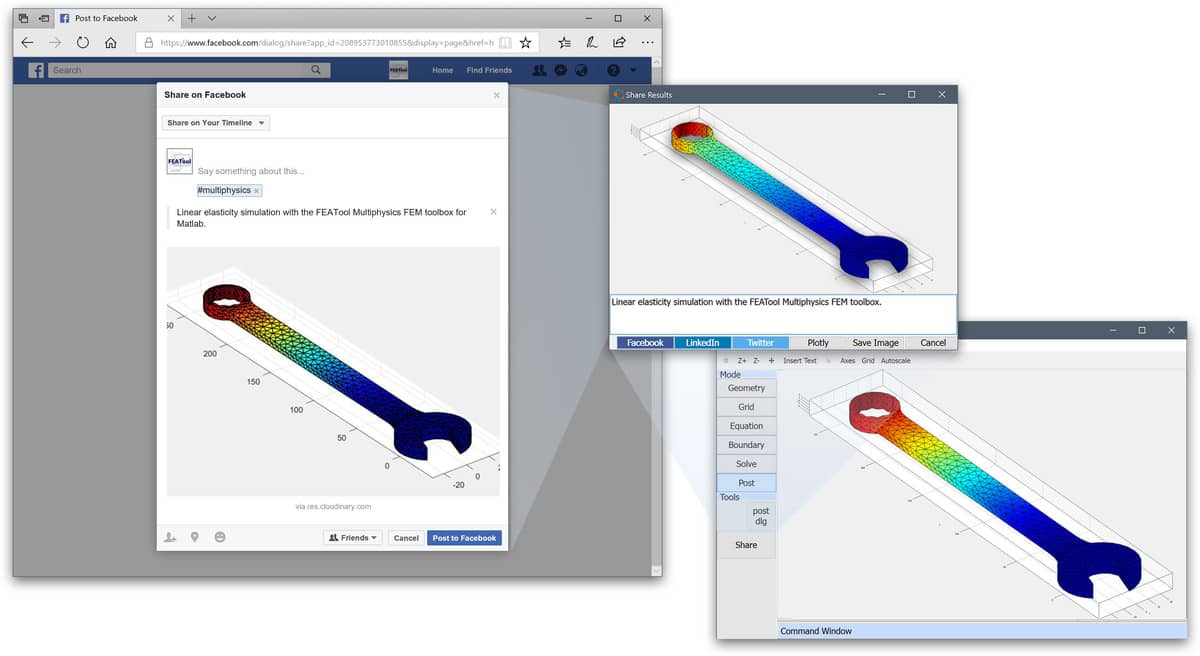Select the Post mode button
Image resolution: width=1200 pixels, height=656 pixels.
tap(746, 483)
